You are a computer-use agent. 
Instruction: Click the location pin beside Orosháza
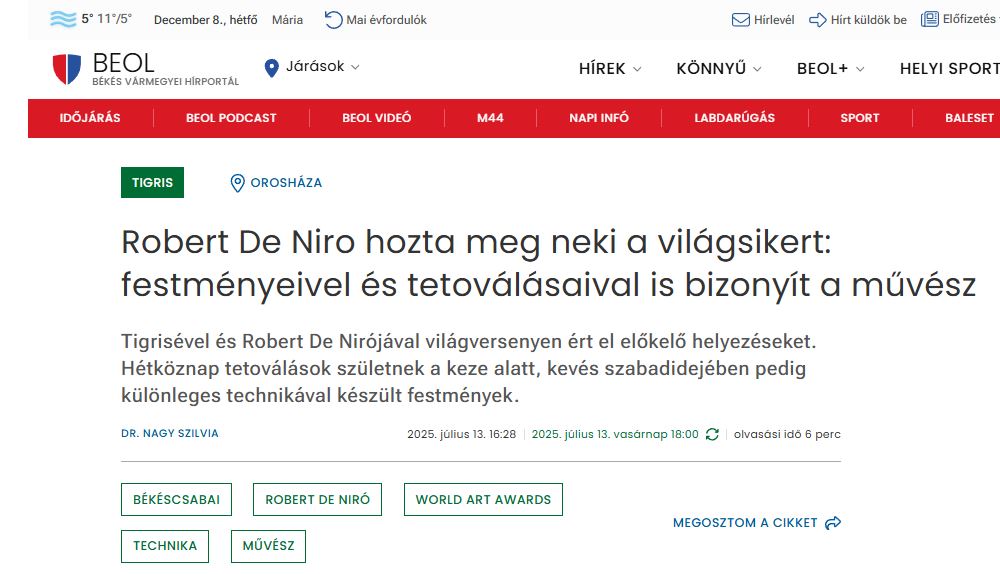tap(237, 183)
